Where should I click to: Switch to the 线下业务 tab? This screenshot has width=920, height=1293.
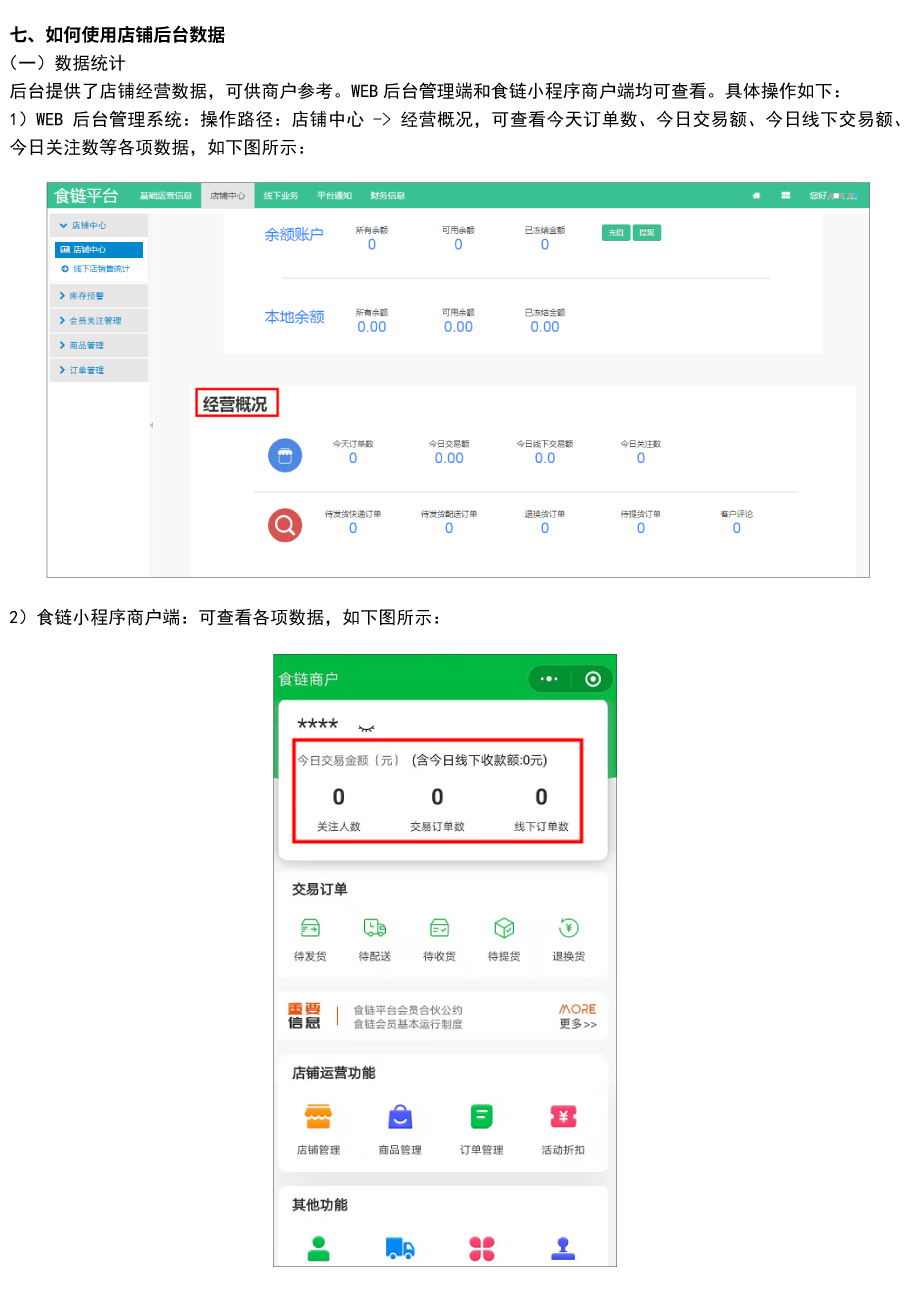point(280,196)
